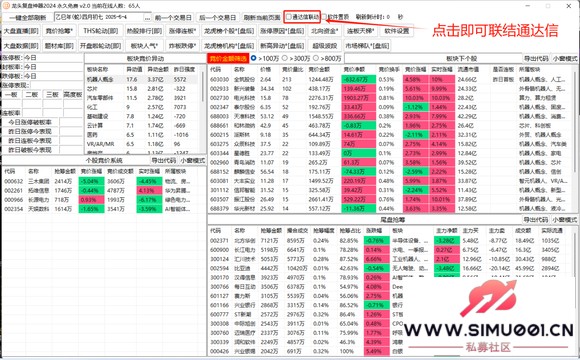Screen dimensions: 580x360
Task: Switch to the 高度板 tab
Action: pos(73,95)
